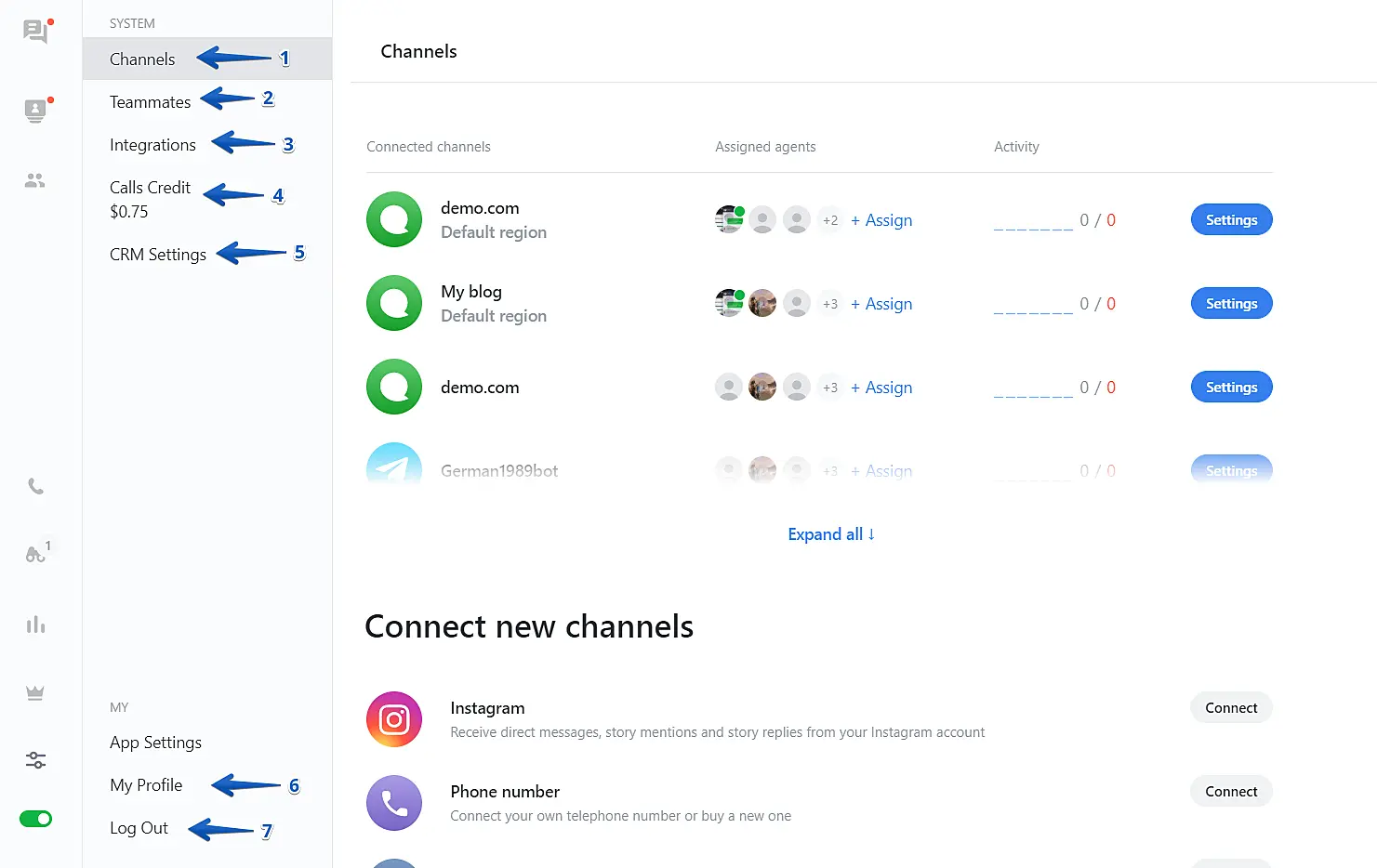Open the Teammates menu item
The image size is (1377, 868).
tap(150, 102)
